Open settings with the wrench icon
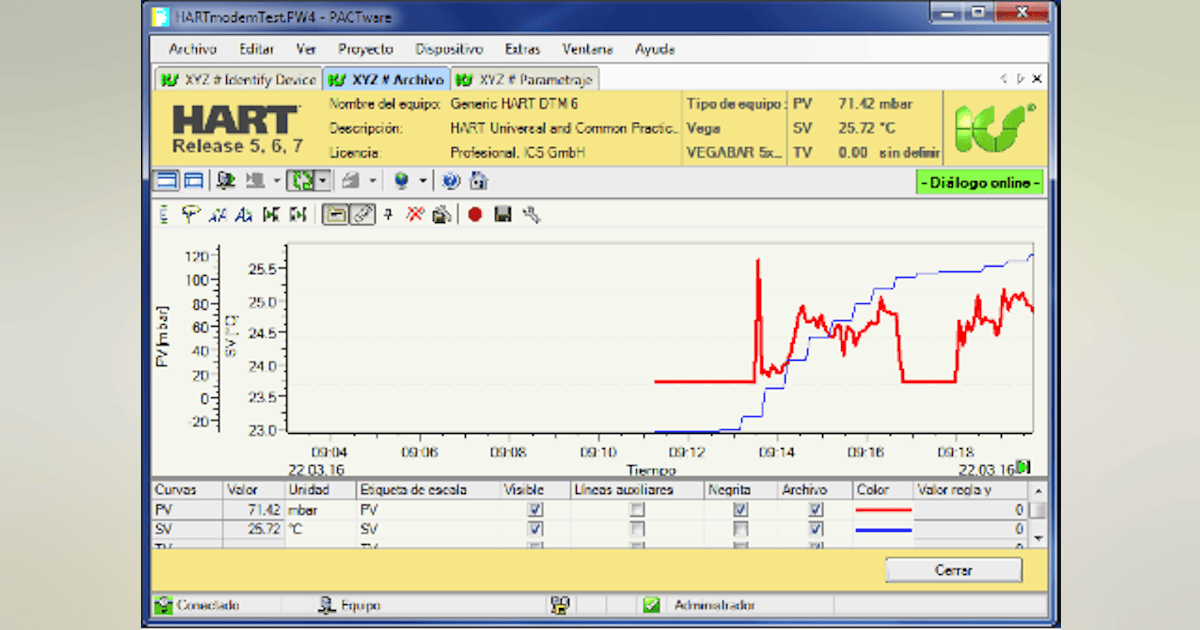 tap(533, 213)
